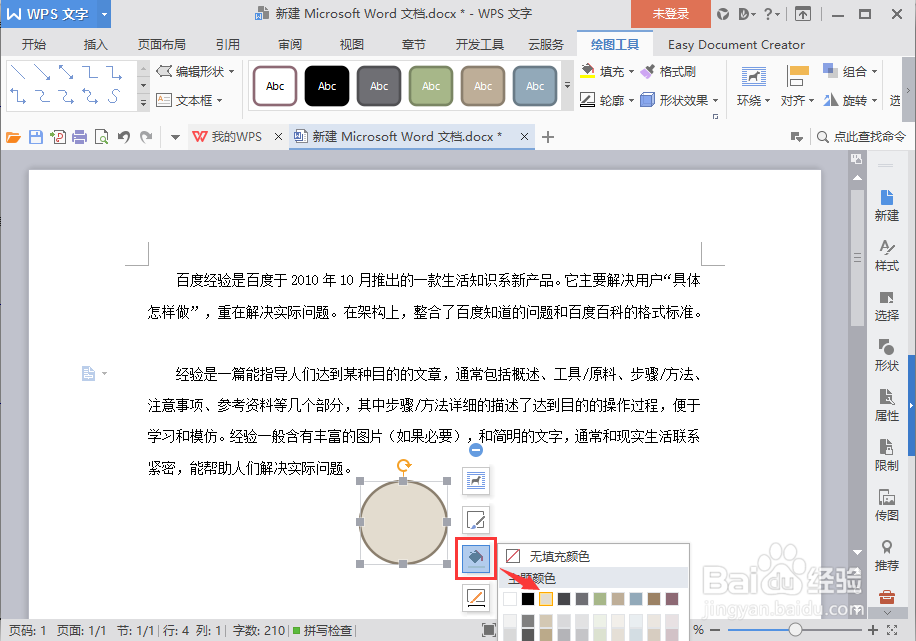
Task: Switch to the 审阅 tab
Action: (x=290, y=44)
